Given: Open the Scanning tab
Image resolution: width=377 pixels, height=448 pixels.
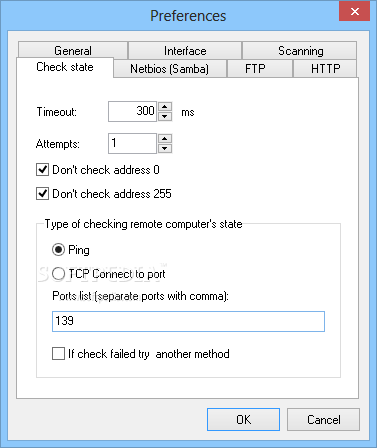Looking at the screenshot, I should click(300, 50).
